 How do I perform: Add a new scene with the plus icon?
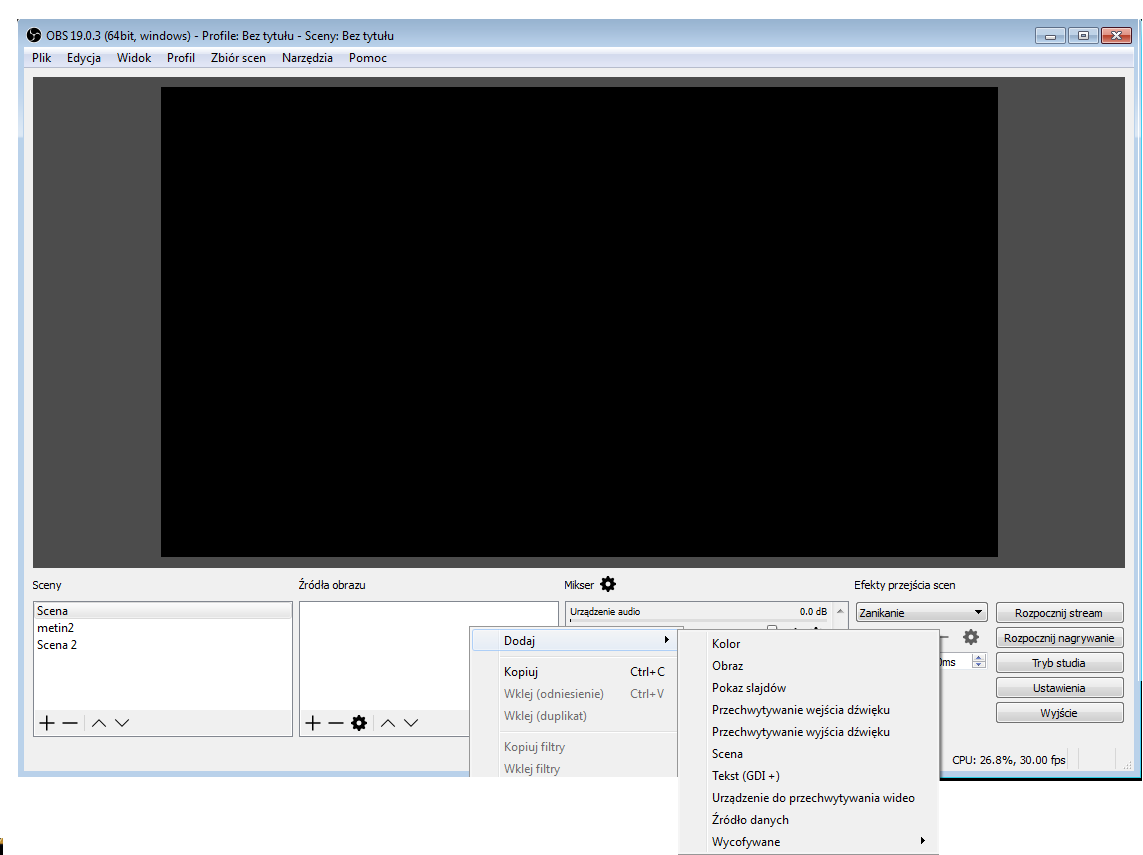pos(46,723)
